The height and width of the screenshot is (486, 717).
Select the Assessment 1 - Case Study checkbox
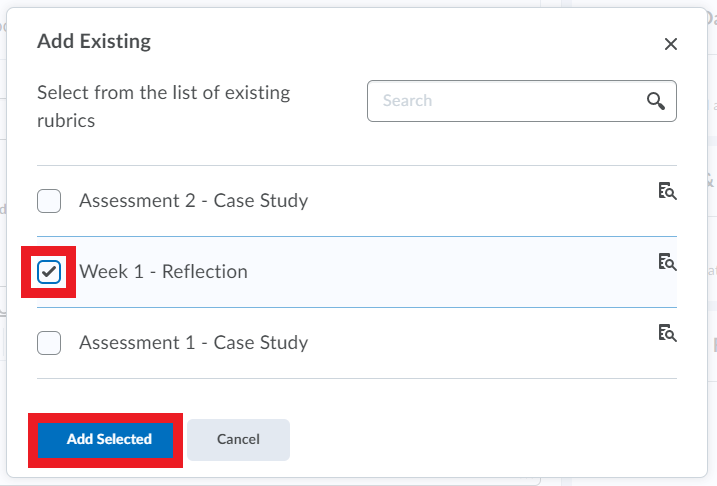(49, 343)
